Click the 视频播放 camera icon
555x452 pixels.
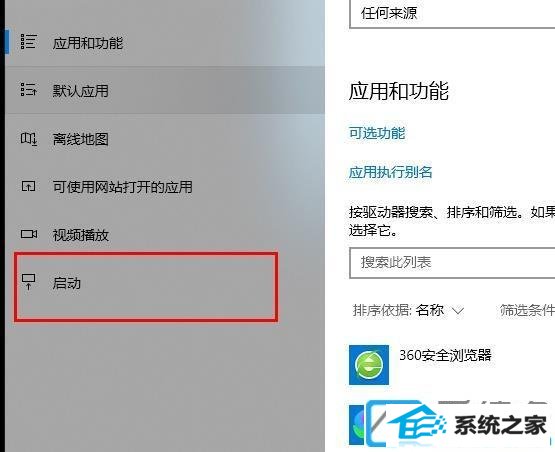[x=29, y=234]
